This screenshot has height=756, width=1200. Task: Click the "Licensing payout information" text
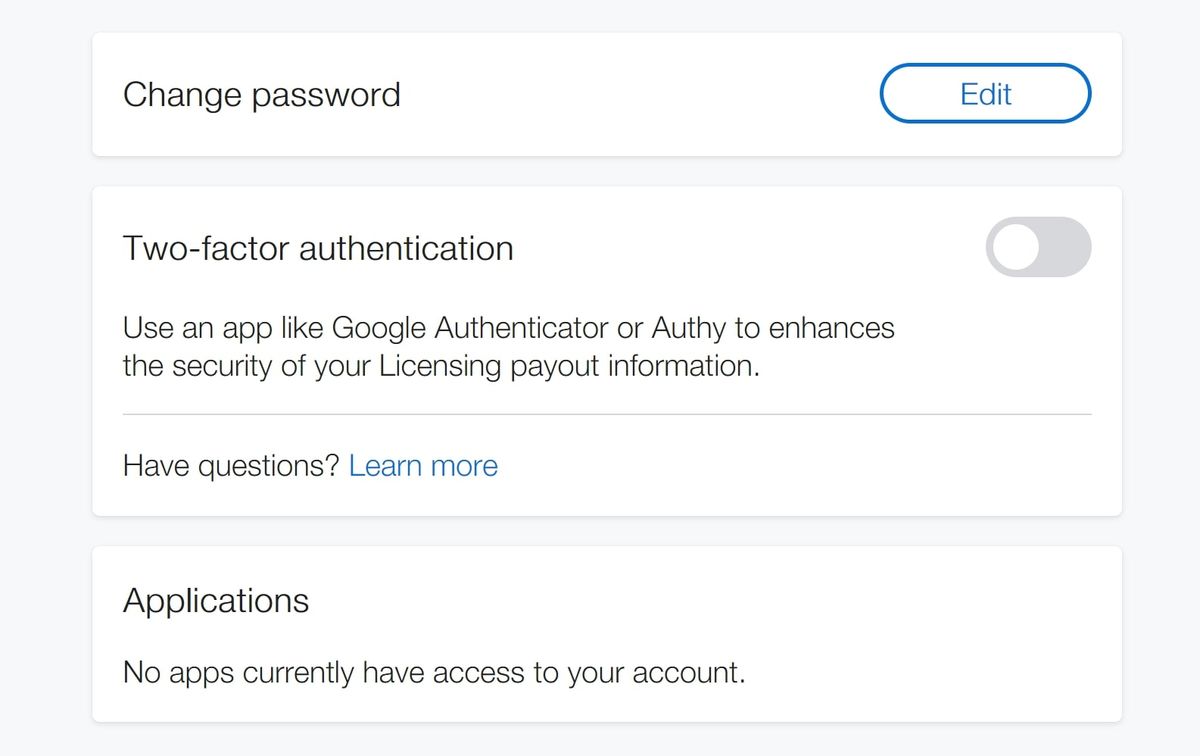[x=568, y=366]
